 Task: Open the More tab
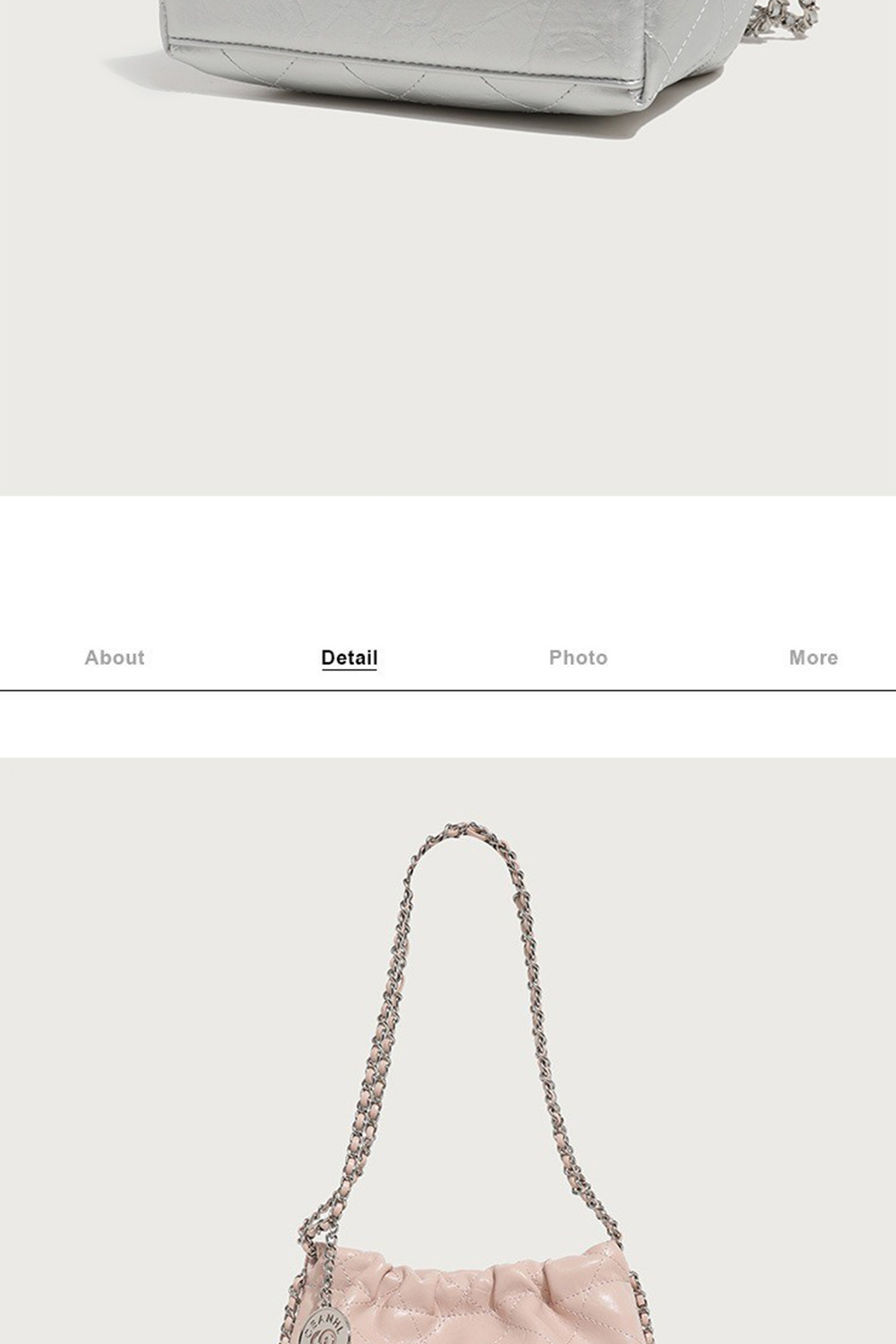tap(814, 658)
